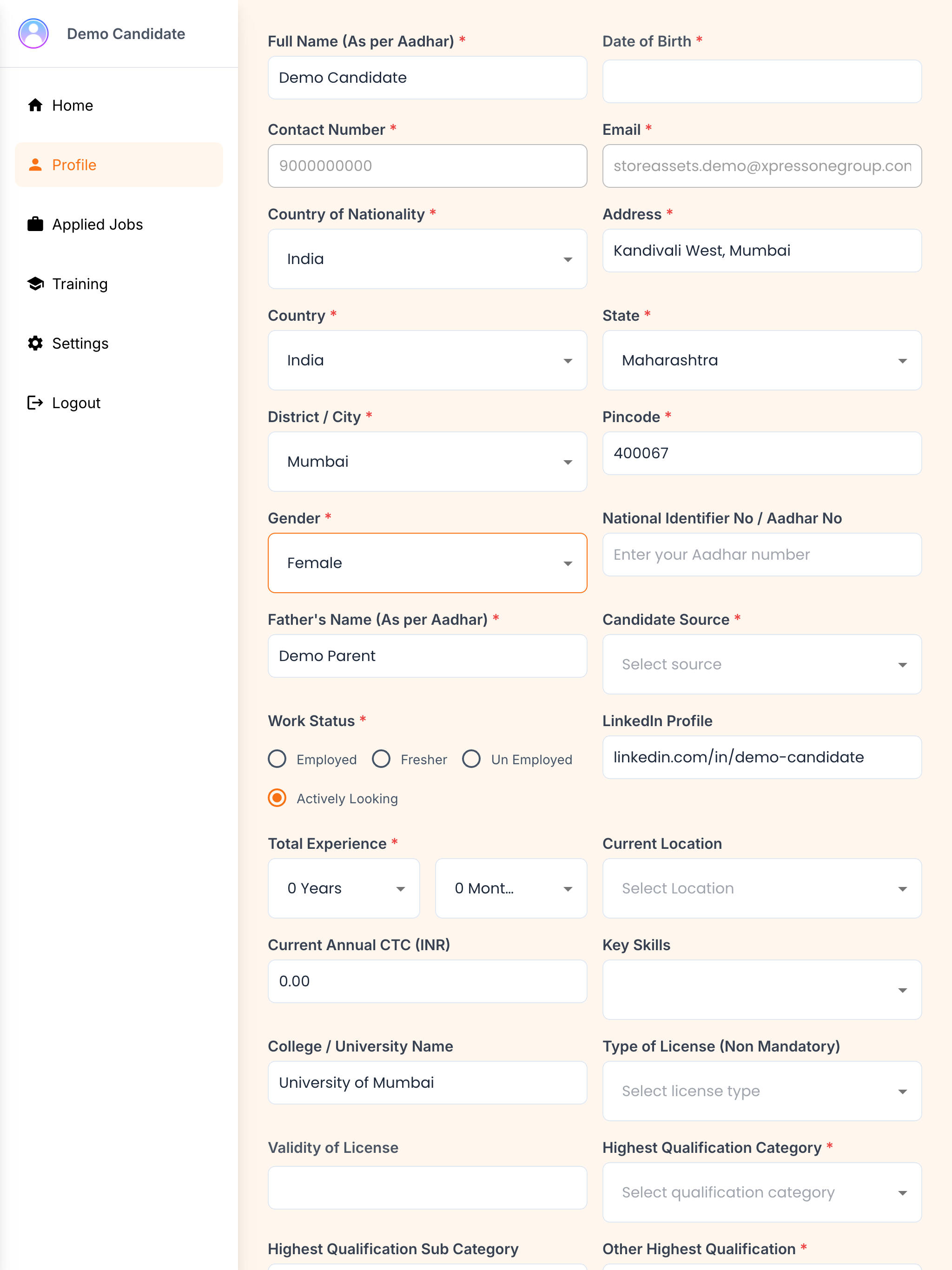Screen dimensions: 952x1270
Task: Click the Profile person icon
Action: (36, 165)
